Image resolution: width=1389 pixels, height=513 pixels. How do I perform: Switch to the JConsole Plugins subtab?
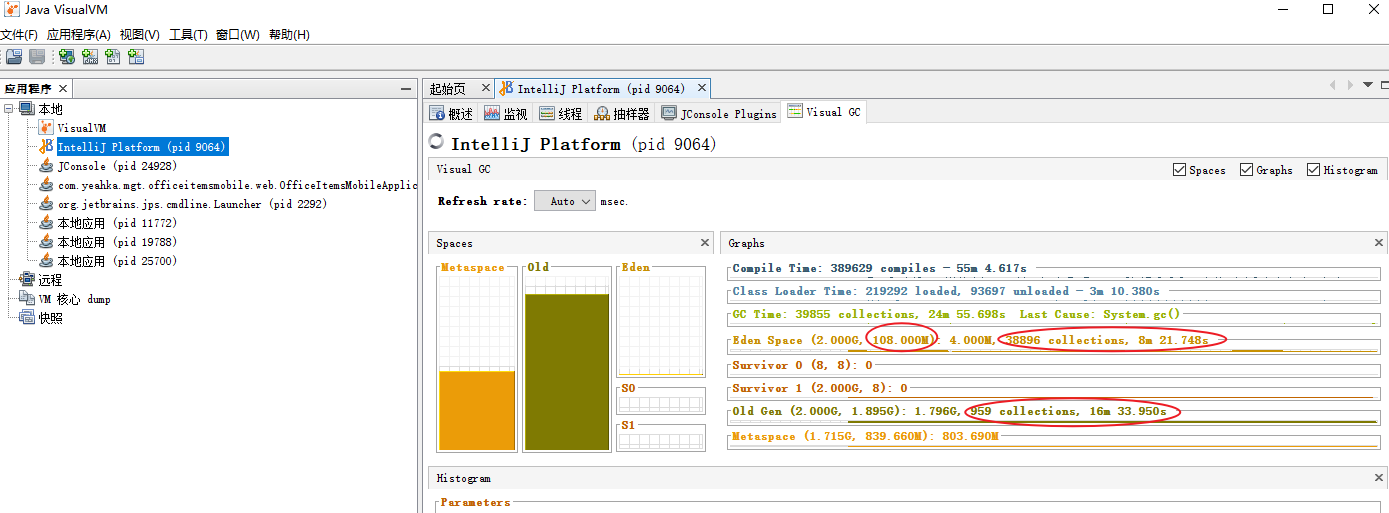(x=719, y=114)
